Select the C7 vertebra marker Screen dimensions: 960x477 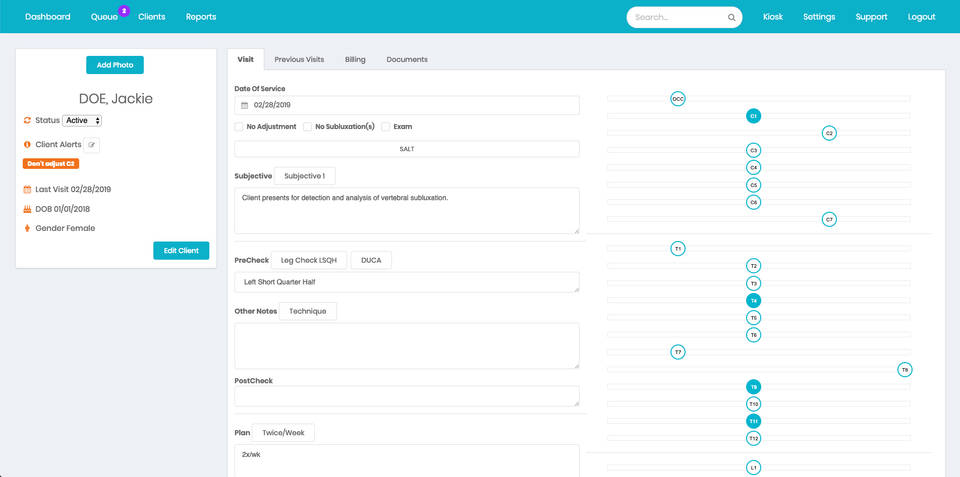[829, 219]
